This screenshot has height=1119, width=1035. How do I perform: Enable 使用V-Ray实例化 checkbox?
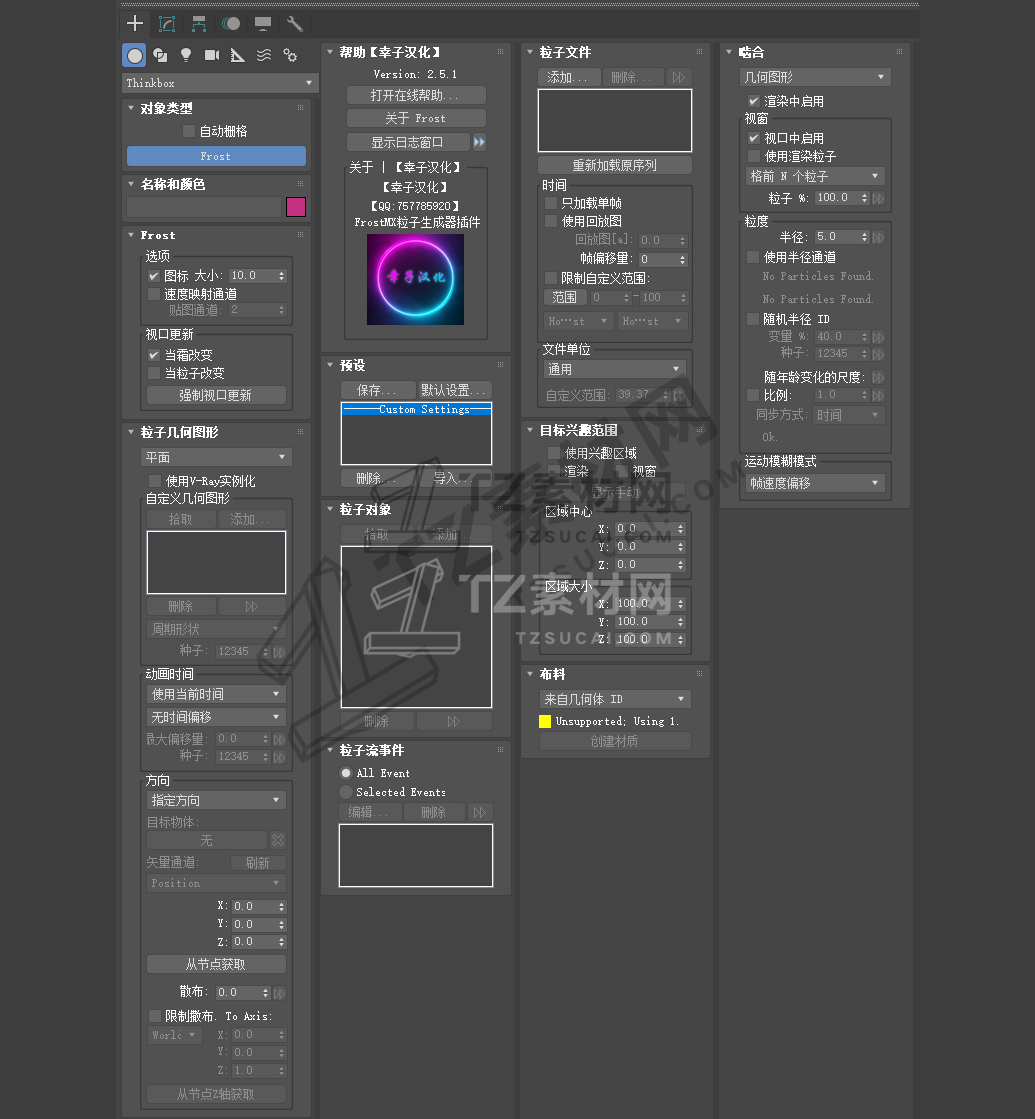(x=155, y=480)
